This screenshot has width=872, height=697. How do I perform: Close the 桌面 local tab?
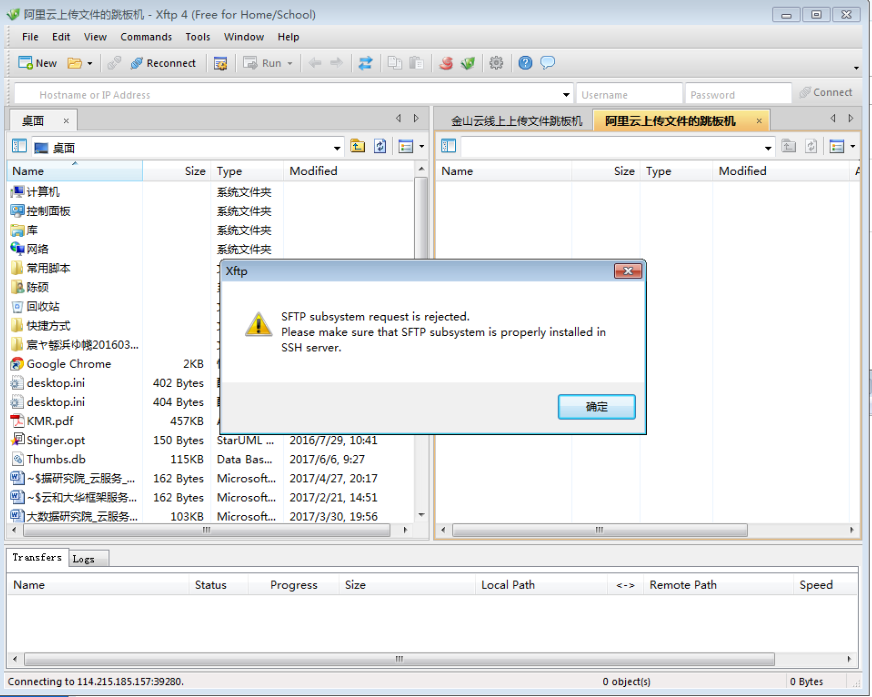66,121
